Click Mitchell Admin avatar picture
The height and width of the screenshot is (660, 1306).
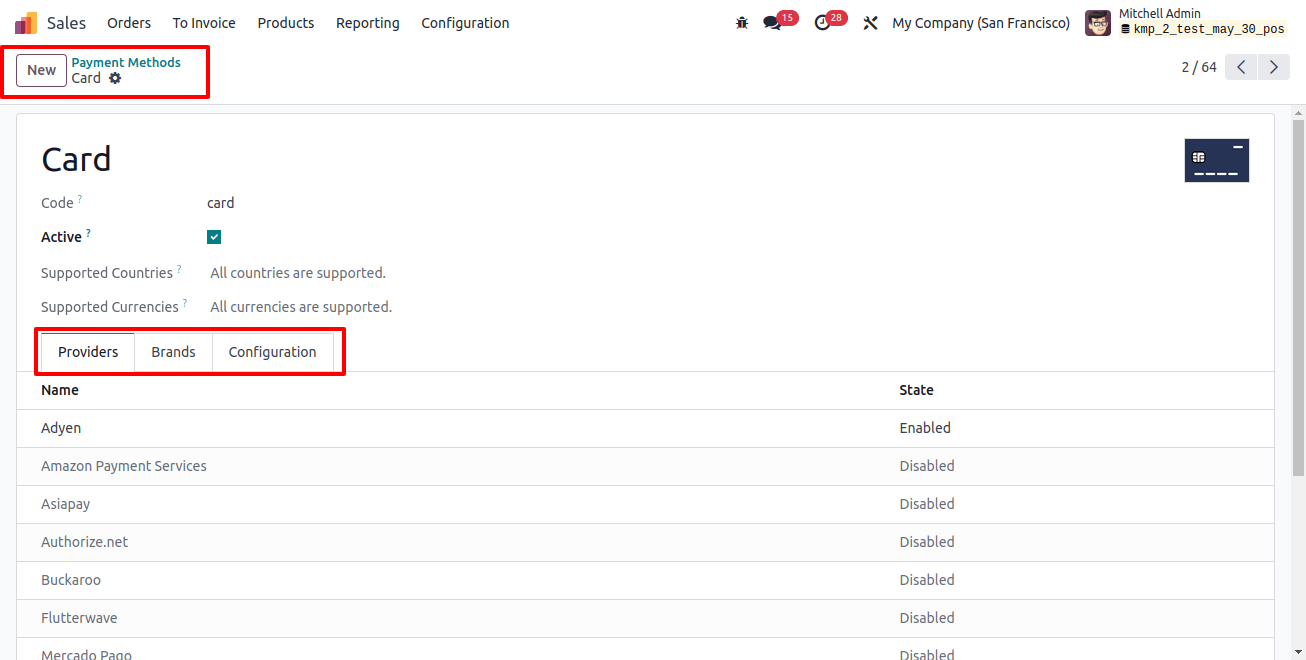[1098, 23]
